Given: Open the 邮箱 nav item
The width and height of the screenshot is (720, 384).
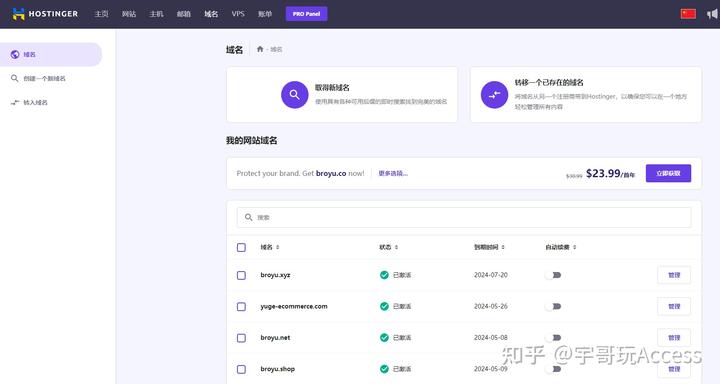Looking at the screenshot, I should pyautogui.click(x=184, y=14).
